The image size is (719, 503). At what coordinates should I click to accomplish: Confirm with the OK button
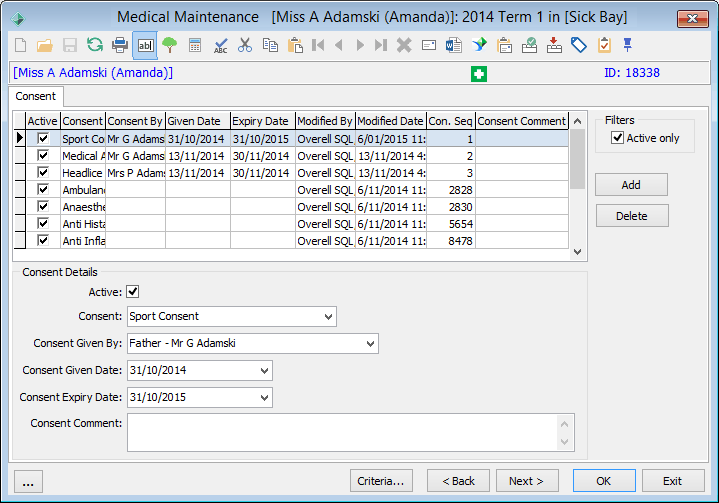pos(604,481)
